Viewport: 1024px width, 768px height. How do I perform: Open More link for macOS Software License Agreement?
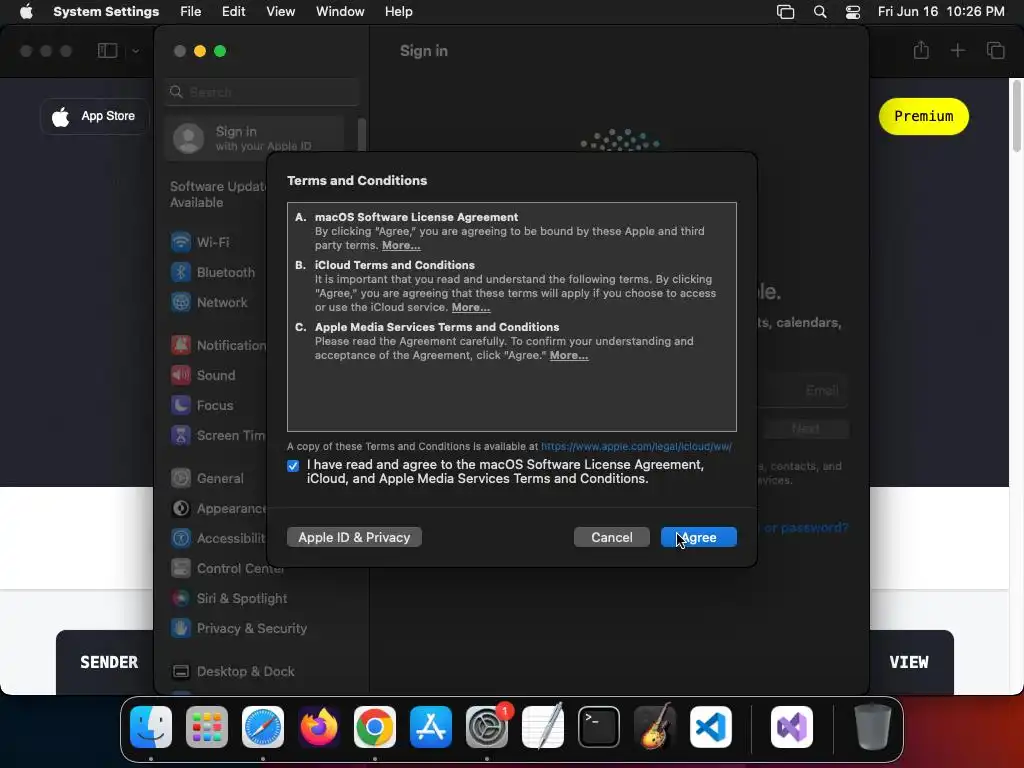(x=401, y=246)
